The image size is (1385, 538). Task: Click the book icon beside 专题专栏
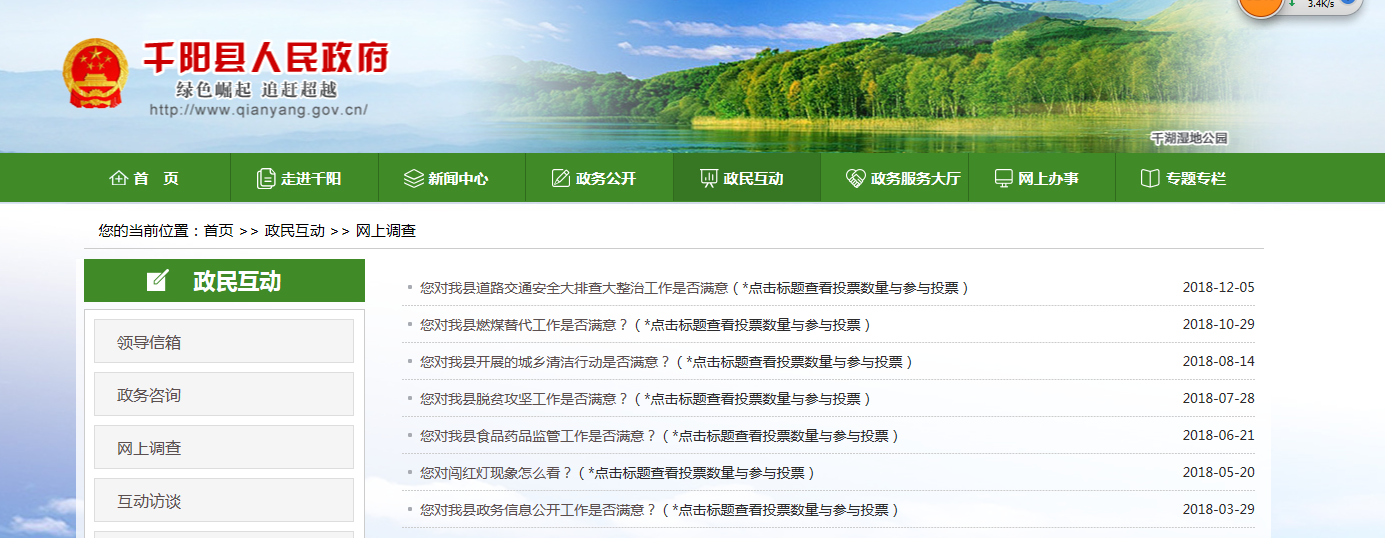click(1150, 179)
